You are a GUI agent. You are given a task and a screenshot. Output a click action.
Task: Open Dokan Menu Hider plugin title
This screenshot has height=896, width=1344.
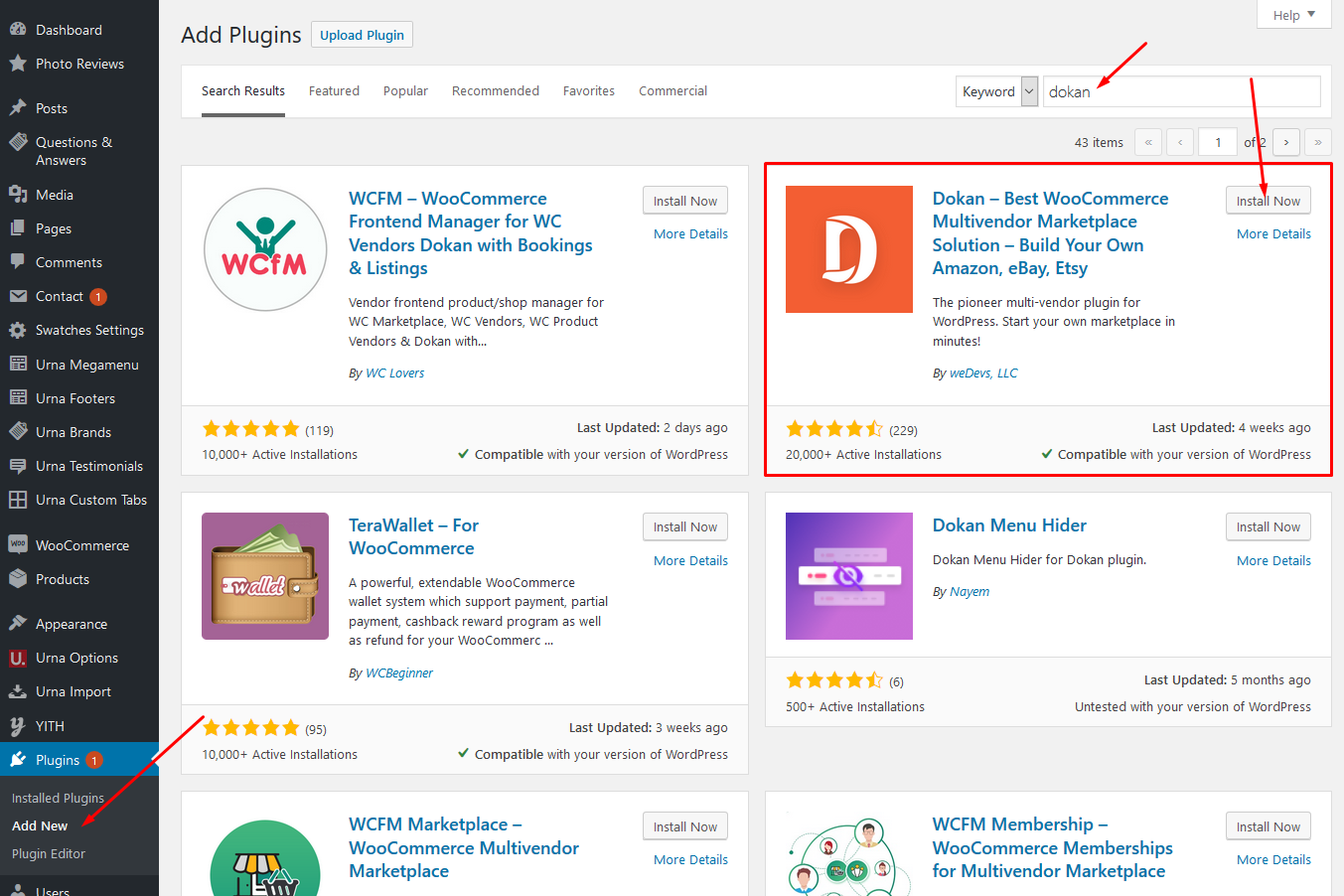click(1009, 525)
